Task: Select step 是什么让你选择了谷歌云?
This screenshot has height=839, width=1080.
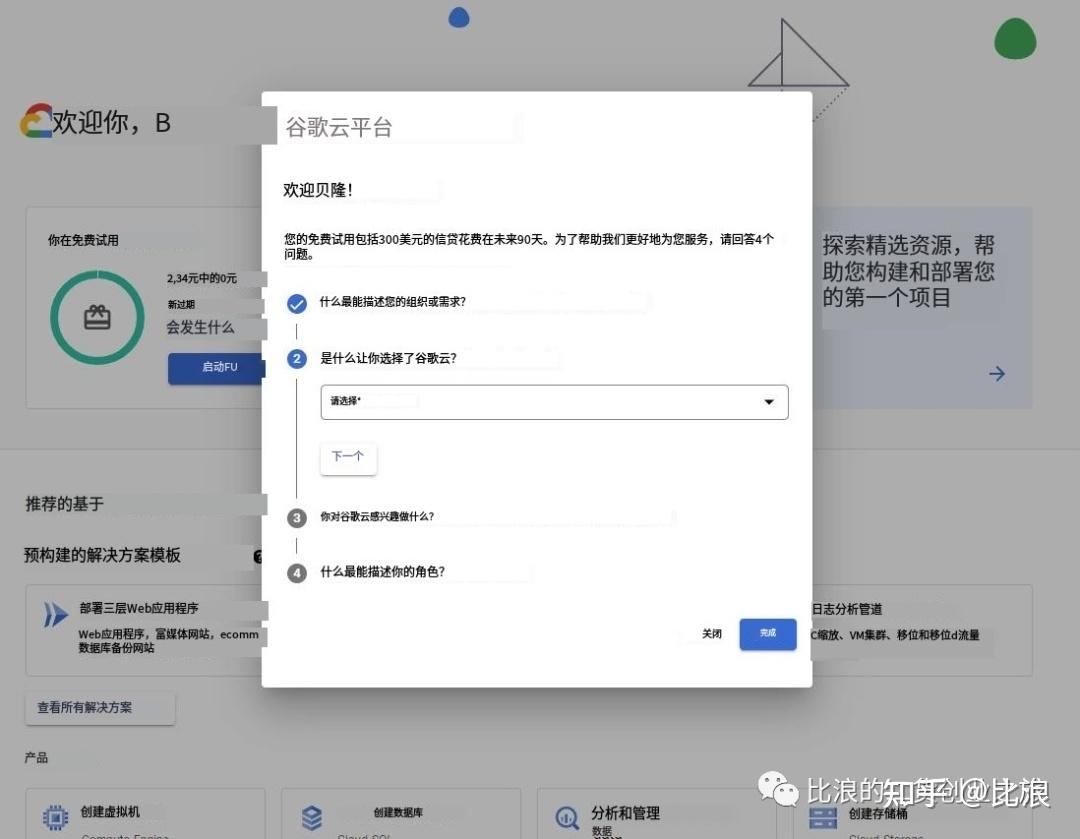Action: [388, 358]
